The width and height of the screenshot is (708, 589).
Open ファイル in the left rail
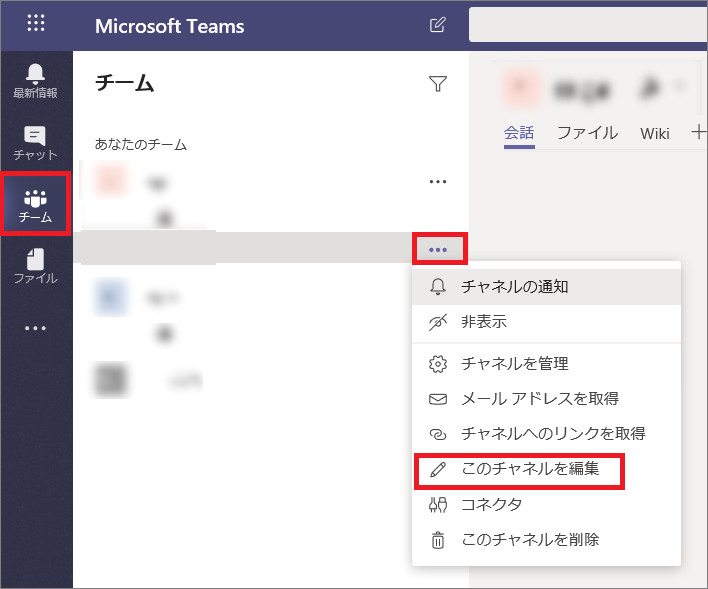click(35, 266)
